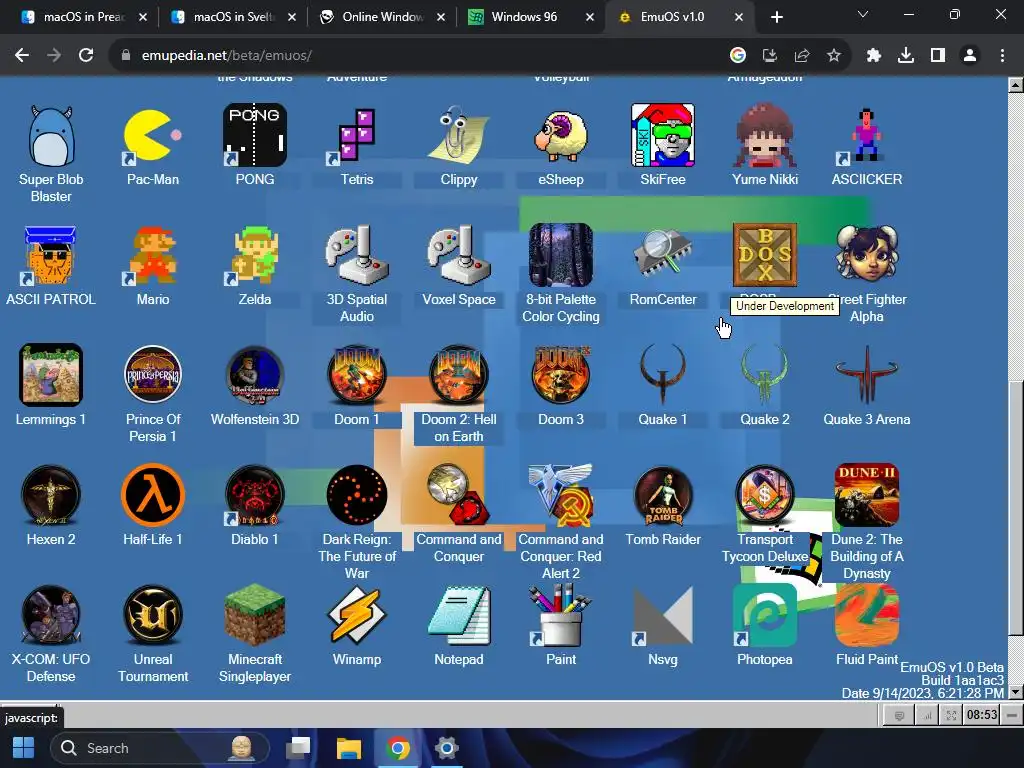Bookmark this page with the star
Viewport: 1024px width, 768px height.
pos(833,56)
